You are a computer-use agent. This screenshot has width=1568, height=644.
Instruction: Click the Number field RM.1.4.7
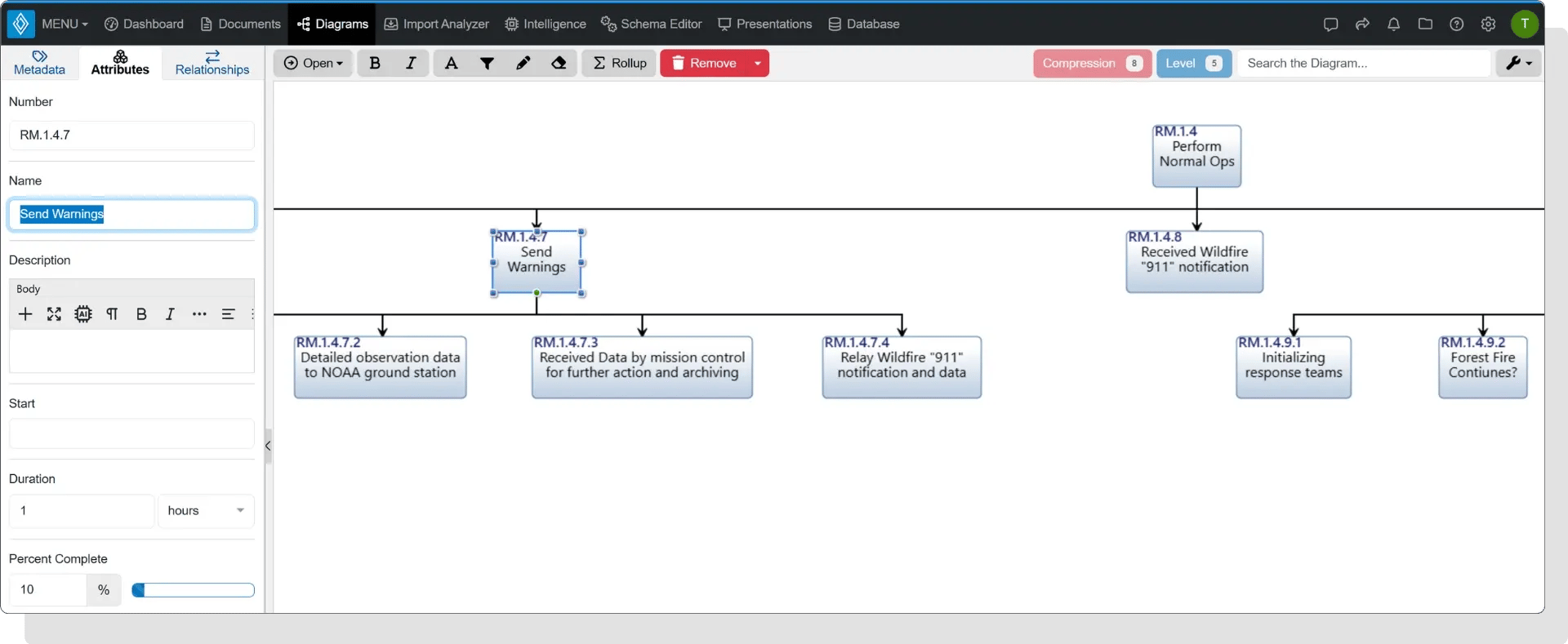click(x=131, y=135)
